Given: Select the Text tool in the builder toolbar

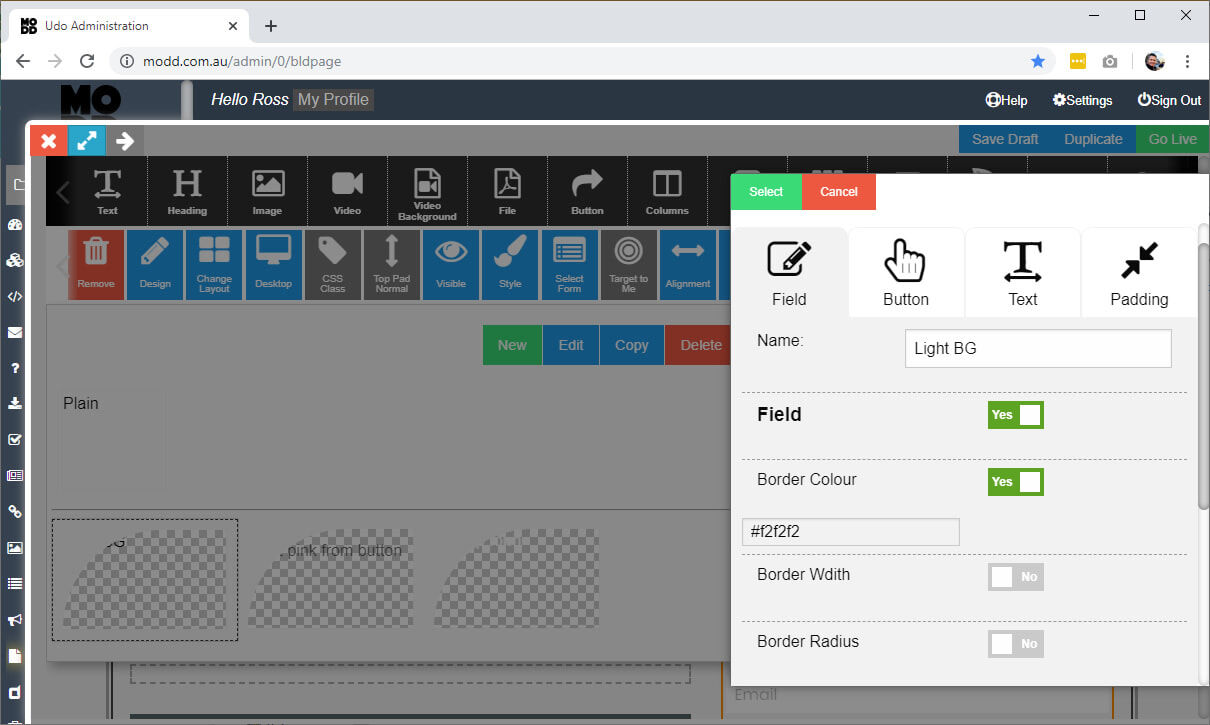Looking at the screenshot, I should [x=108, y=191].
